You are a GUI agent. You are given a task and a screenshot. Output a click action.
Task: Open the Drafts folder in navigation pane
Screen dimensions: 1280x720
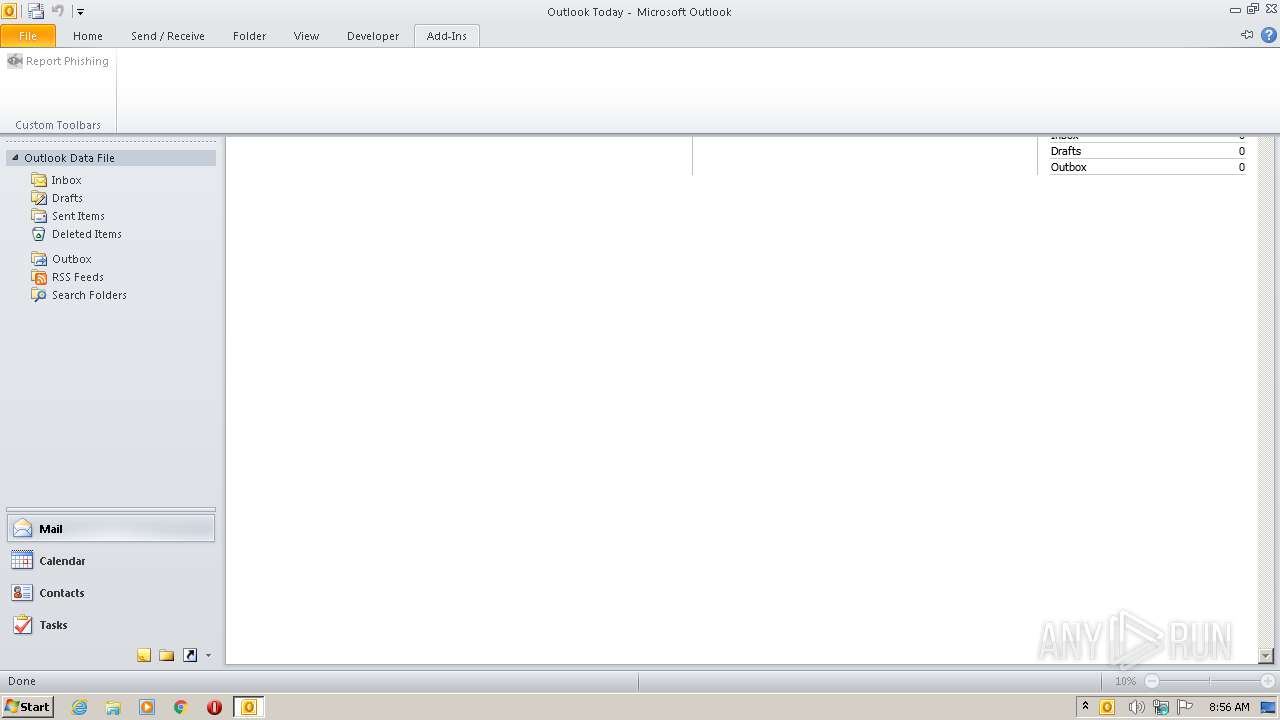point(68,198)
